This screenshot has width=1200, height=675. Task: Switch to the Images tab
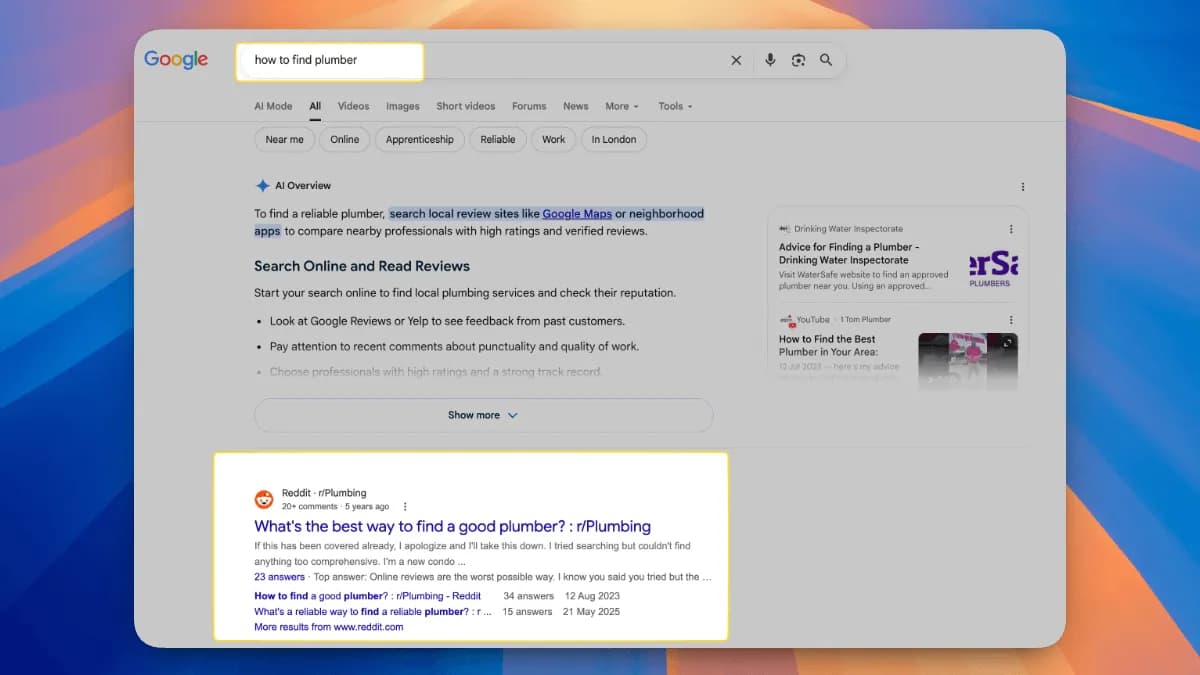[403, 106]
